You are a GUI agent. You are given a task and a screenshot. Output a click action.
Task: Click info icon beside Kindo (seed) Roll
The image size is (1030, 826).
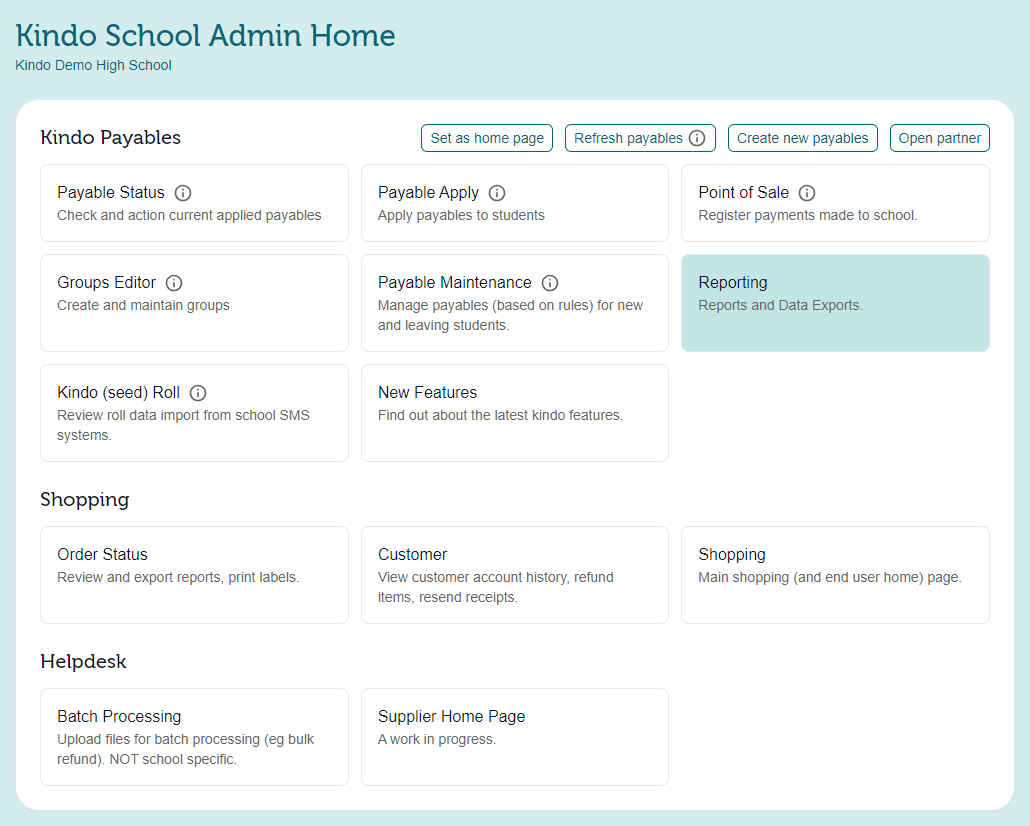pyautogui.click(x=198, y=393)
